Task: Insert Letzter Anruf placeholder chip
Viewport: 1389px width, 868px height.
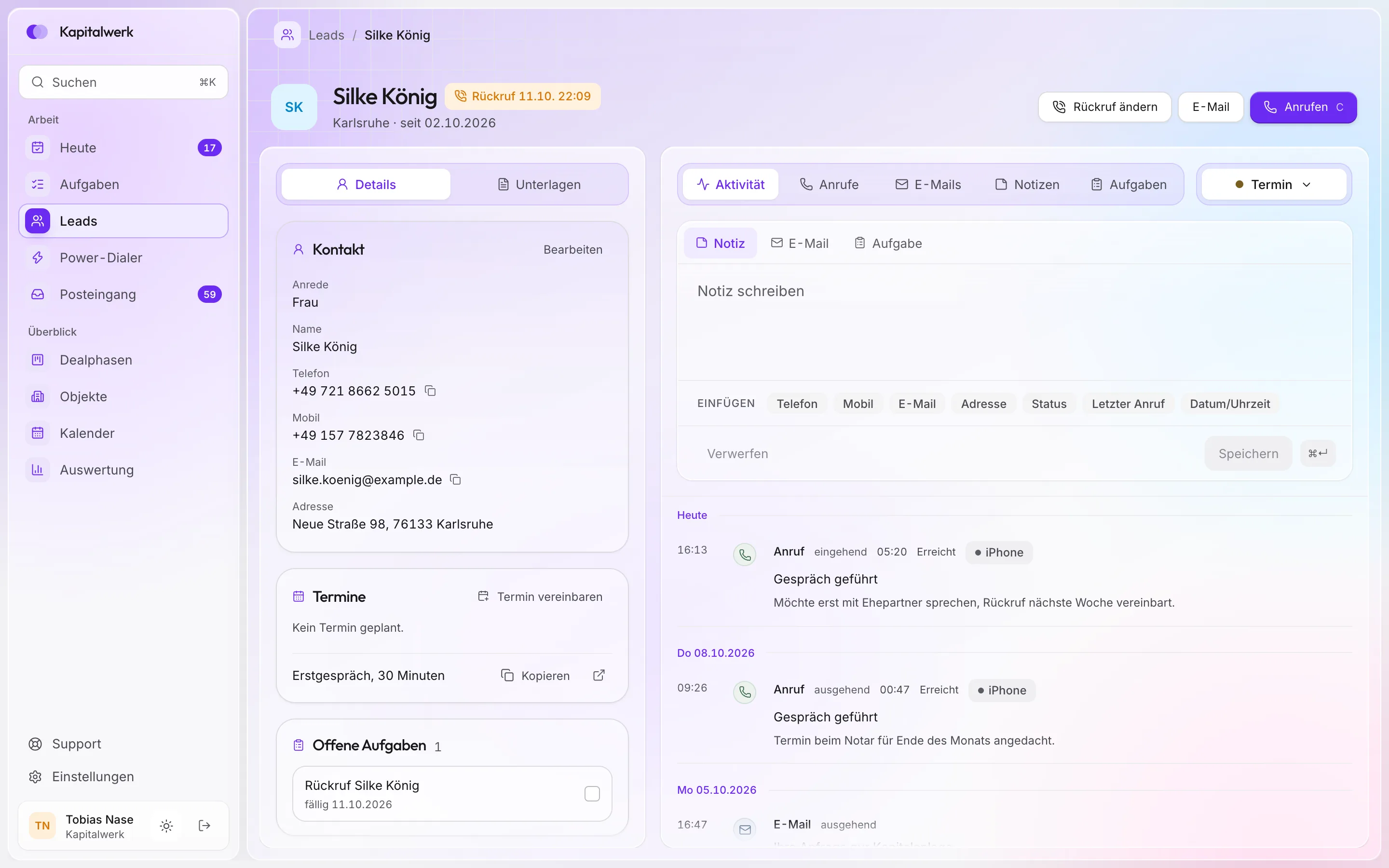Action: [x=1128, y=404]
